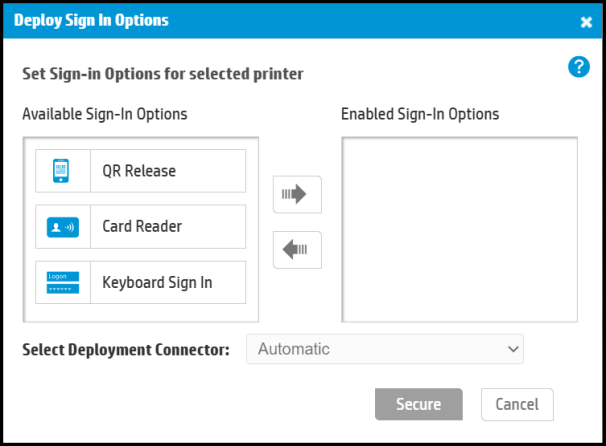Click the Available Sign-In Options heading
Image resolution: width=606 pixels, height=446 pixels.
click(105, 113)
